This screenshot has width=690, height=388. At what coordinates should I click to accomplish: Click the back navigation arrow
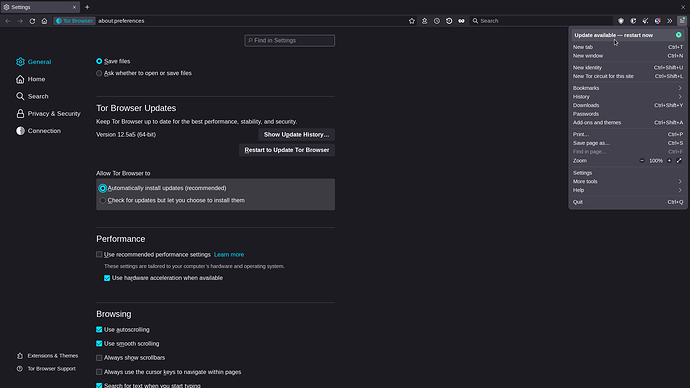[x=8, y=21]
